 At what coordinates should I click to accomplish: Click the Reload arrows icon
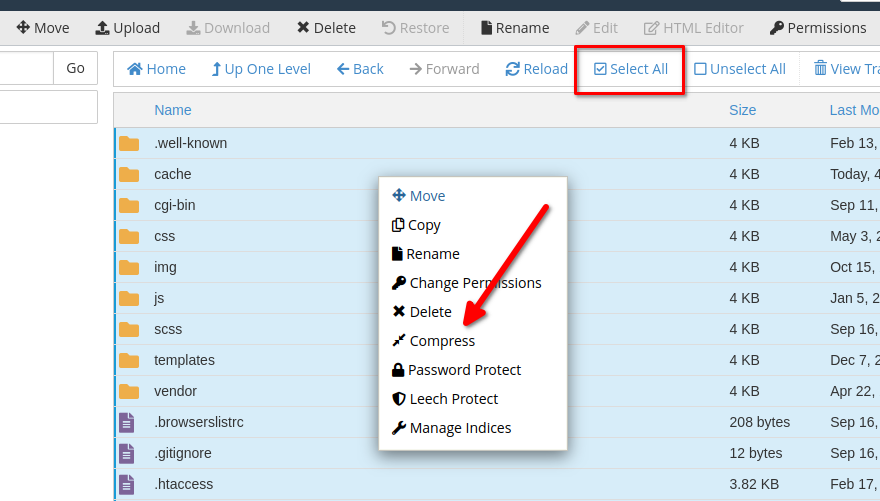(512, 69)
